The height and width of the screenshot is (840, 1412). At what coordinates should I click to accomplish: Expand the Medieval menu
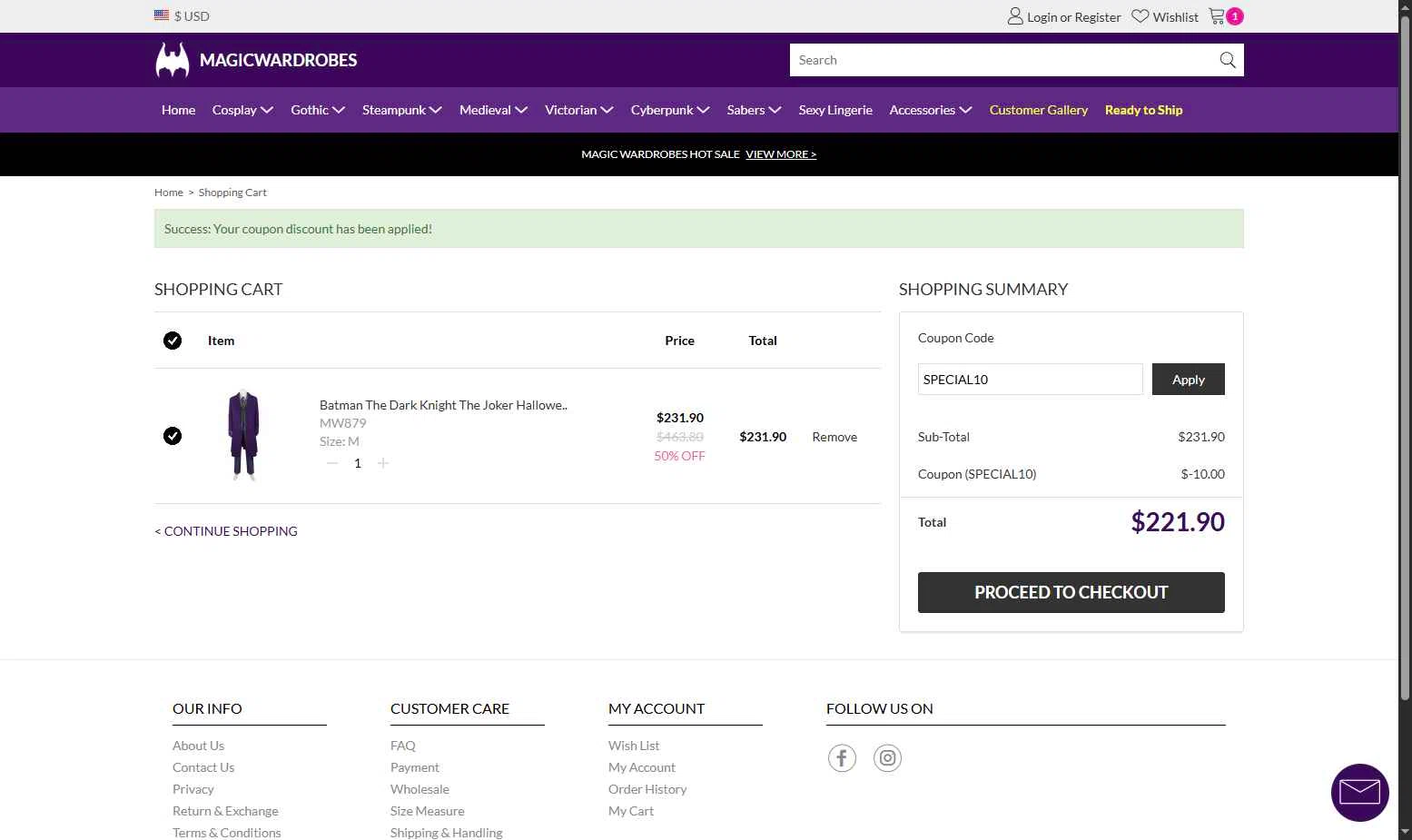[x=493, y=110]
